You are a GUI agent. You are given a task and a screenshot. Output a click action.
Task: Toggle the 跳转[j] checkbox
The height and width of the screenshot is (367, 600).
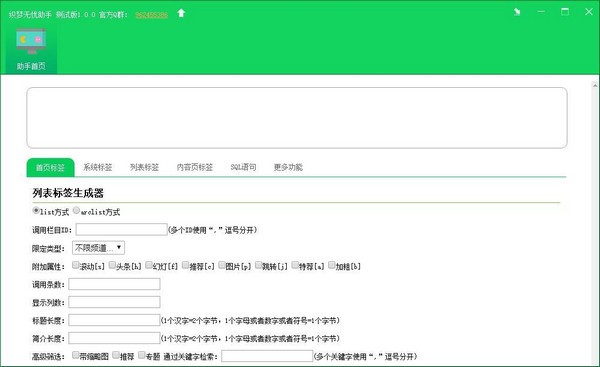click(259, 265)
